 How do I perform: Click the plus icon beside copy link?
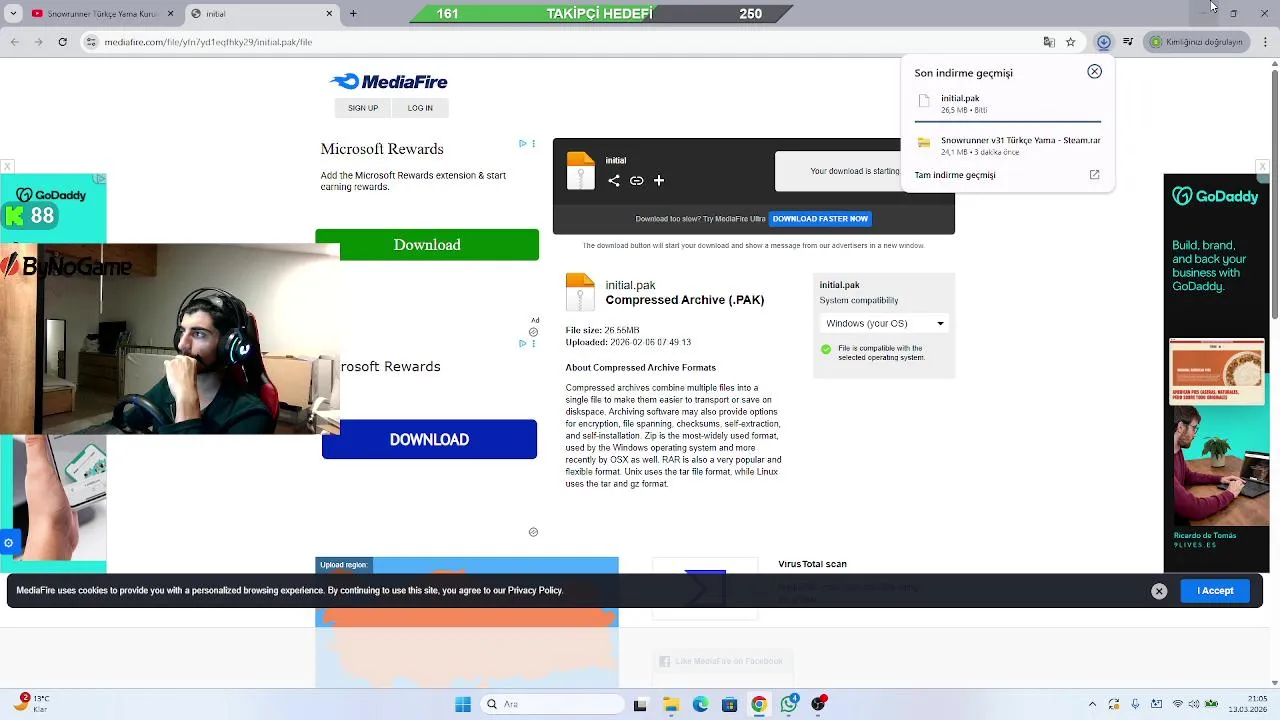(659, 181)
